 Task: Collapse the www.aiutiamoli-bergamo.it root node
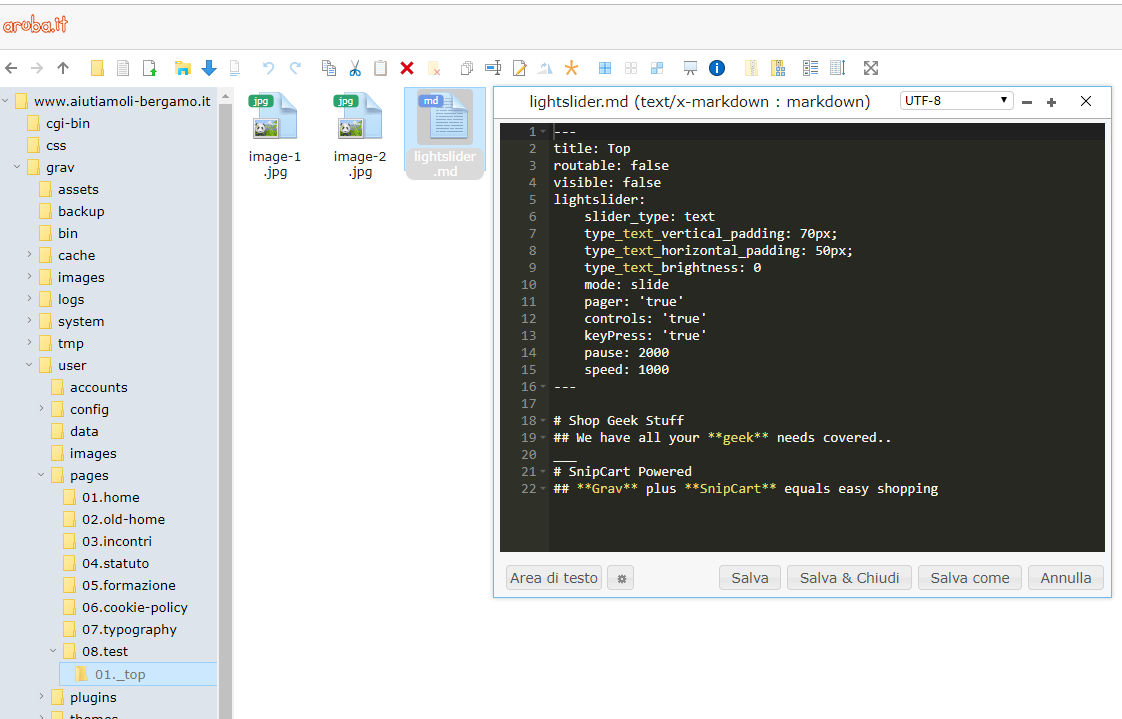6,101
